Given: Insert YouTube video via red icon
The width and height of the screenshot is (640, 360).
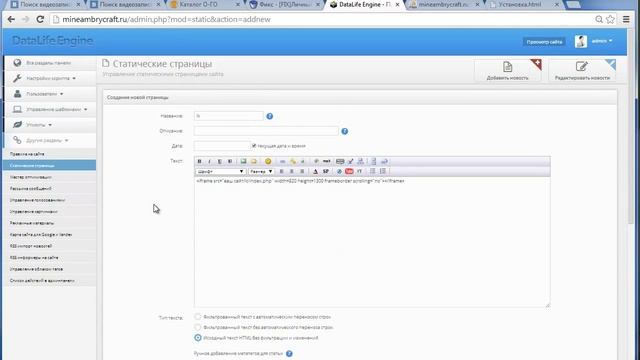Looking at the screenshot, I should tap(349, 171).
